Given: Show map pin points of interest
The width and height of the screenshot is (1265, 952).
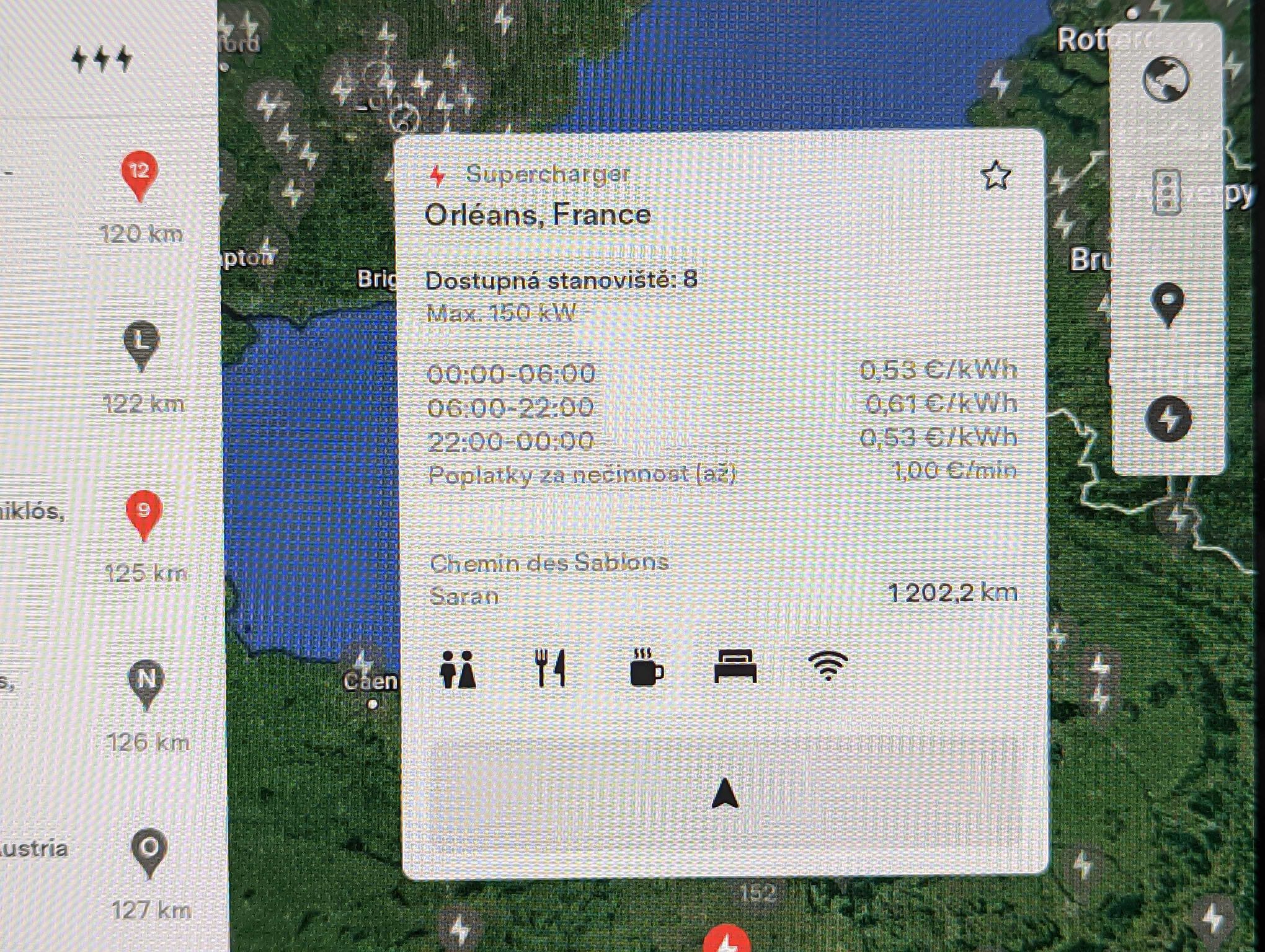Looking at the screenshot, I should point(1168,306).
